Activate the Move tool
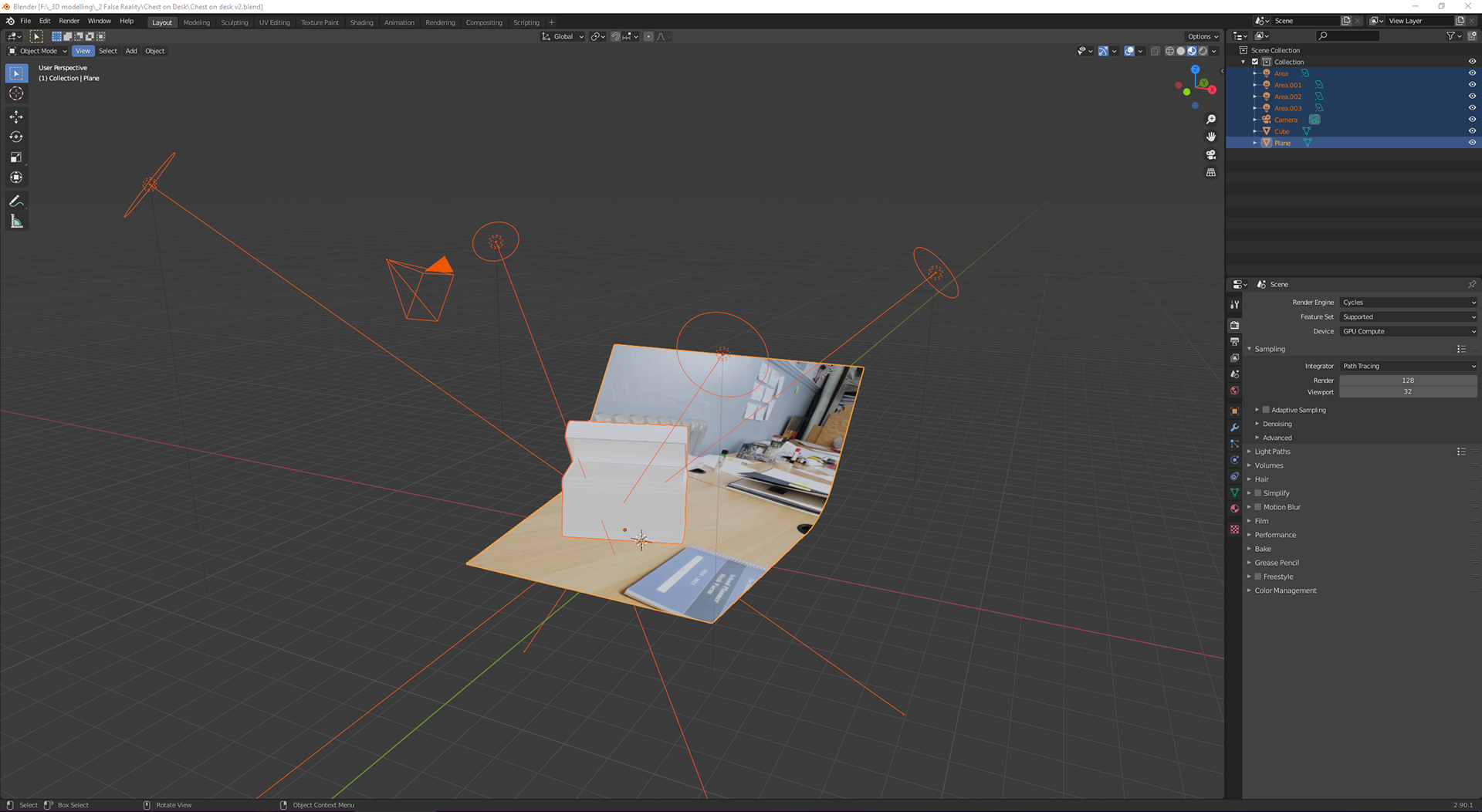1482x812 pixels. (x=16, y=117)
